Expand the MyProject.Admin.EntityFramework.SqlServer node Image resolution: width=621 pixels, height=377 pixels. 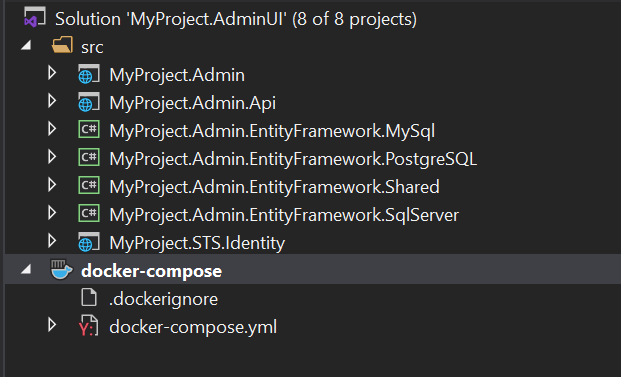[x=52, y=213]
